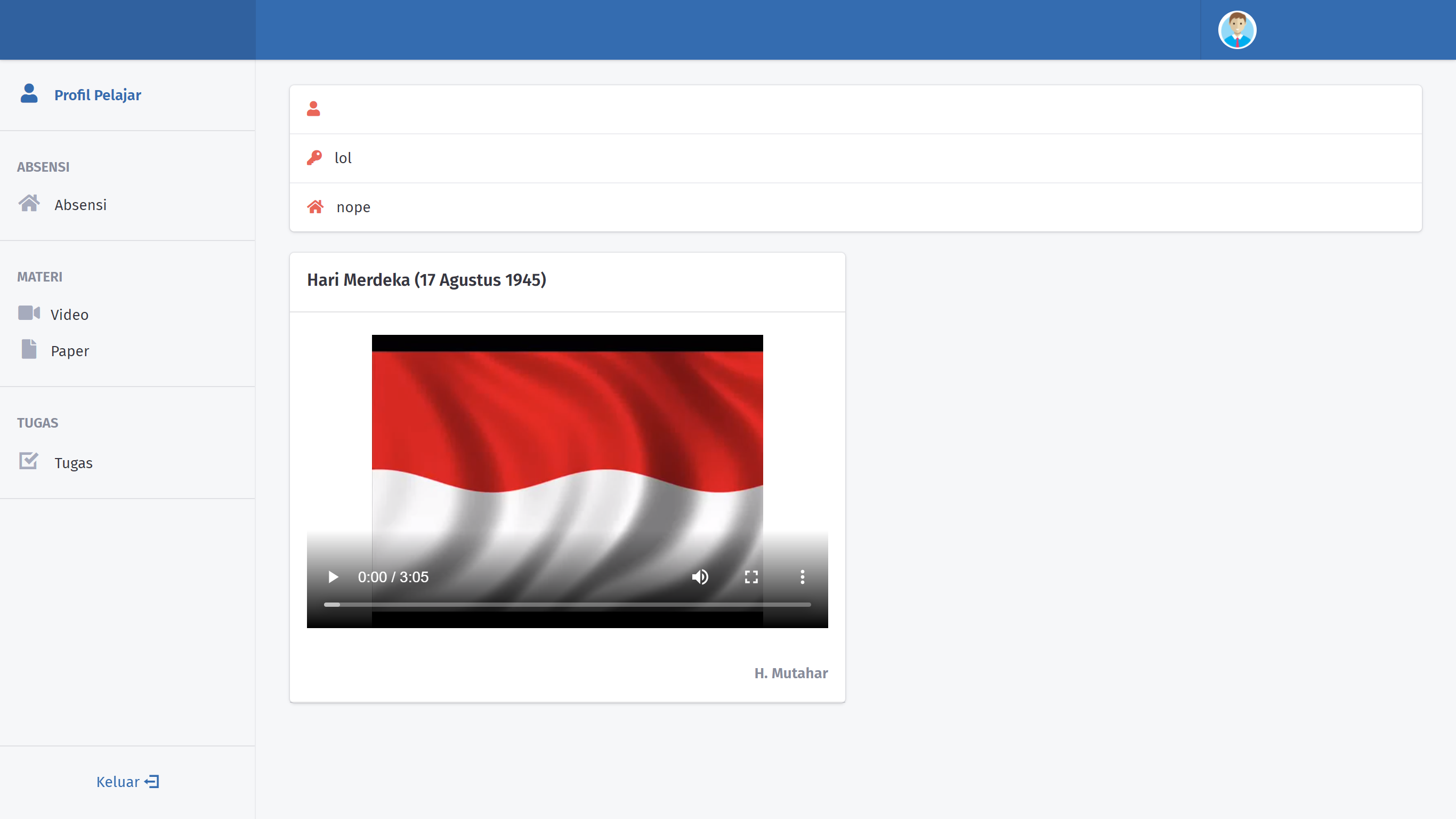1456x819 pixels.
Task: Open the user avatar in header
Action: 1237,30
